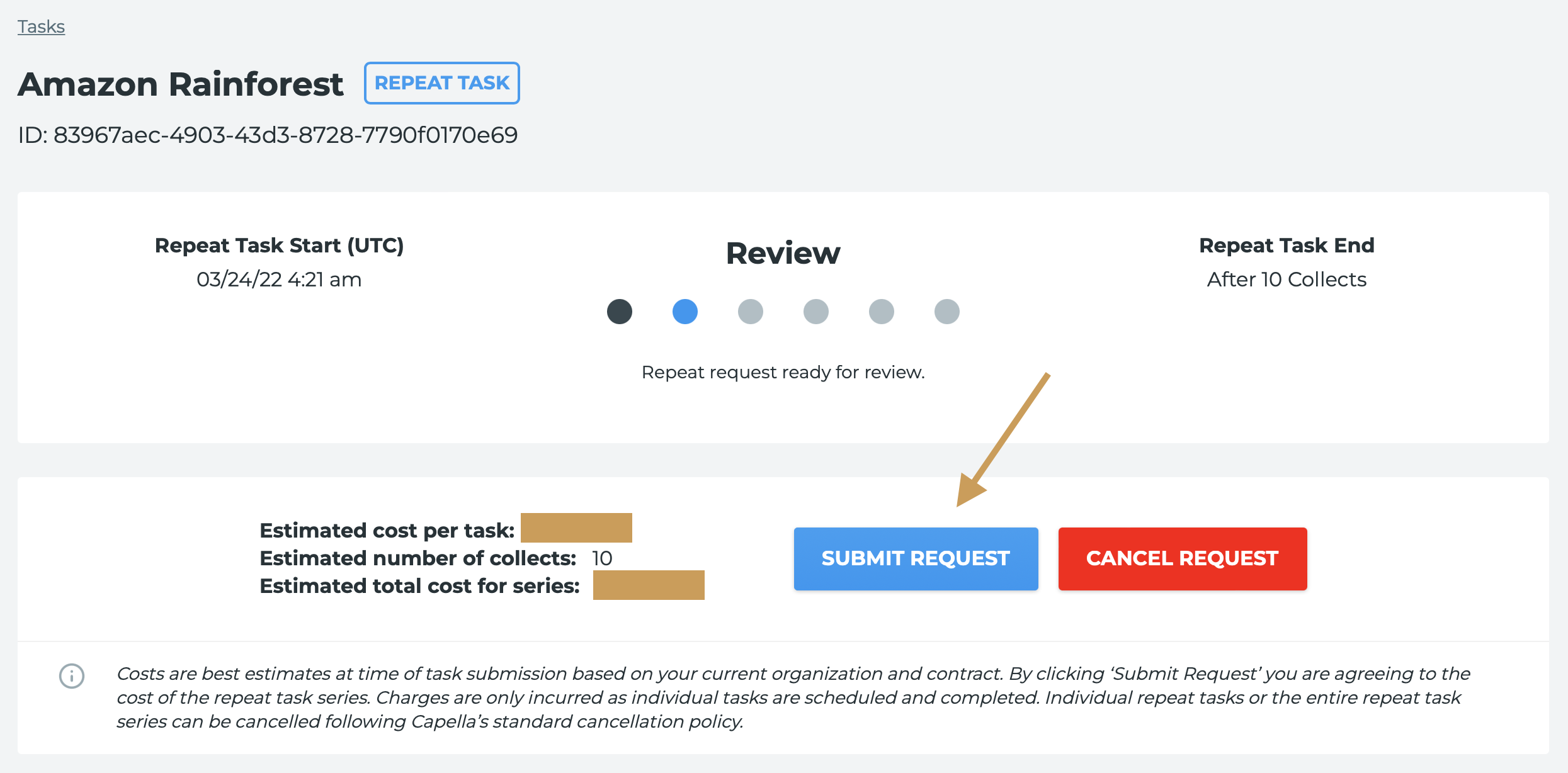Click the info circle icon beside cost disclaimer

(x=72, y=676)
